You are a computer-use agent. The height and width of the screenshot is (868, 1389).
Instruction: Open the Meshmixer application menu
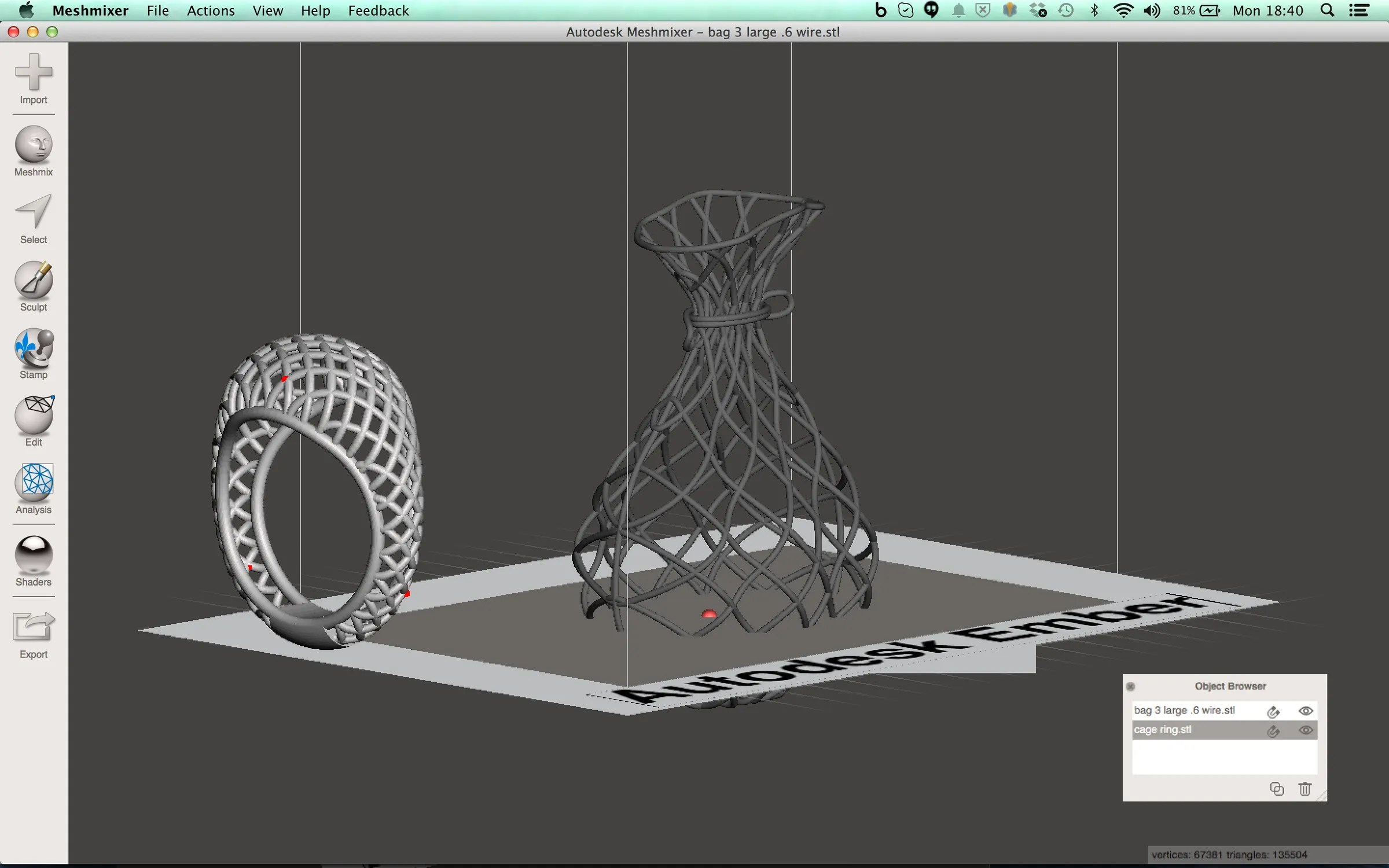tap(90, 10)
